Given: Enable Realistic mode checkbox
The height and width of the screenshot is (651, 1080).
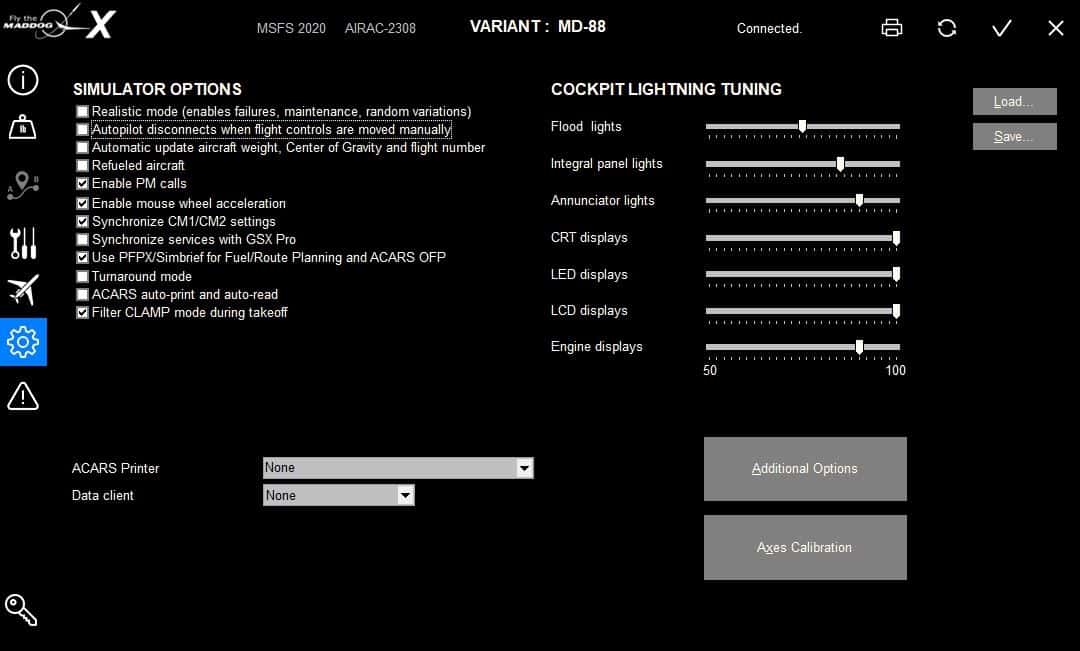Looking at the screenshot, I should 83,112.
